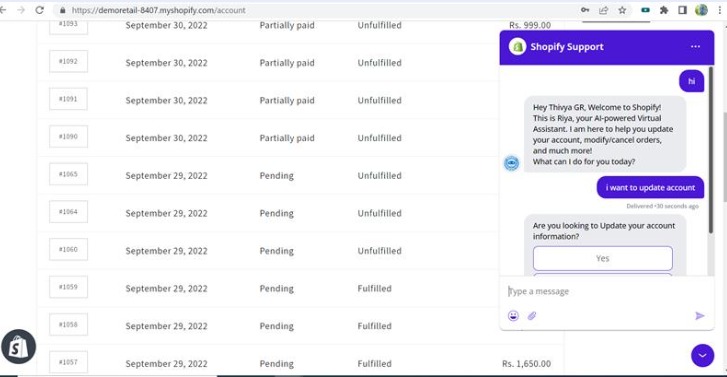The height and width of the screenshot is (377, 727).
Task: Click the address bar URL
Action: pos(159,10)
